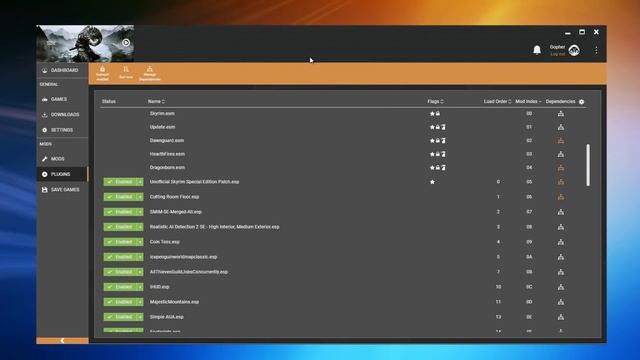This screenshot has width=640, height=360.
Task: Click dependencies icon for HearthFires.esm
Action: 561,154
